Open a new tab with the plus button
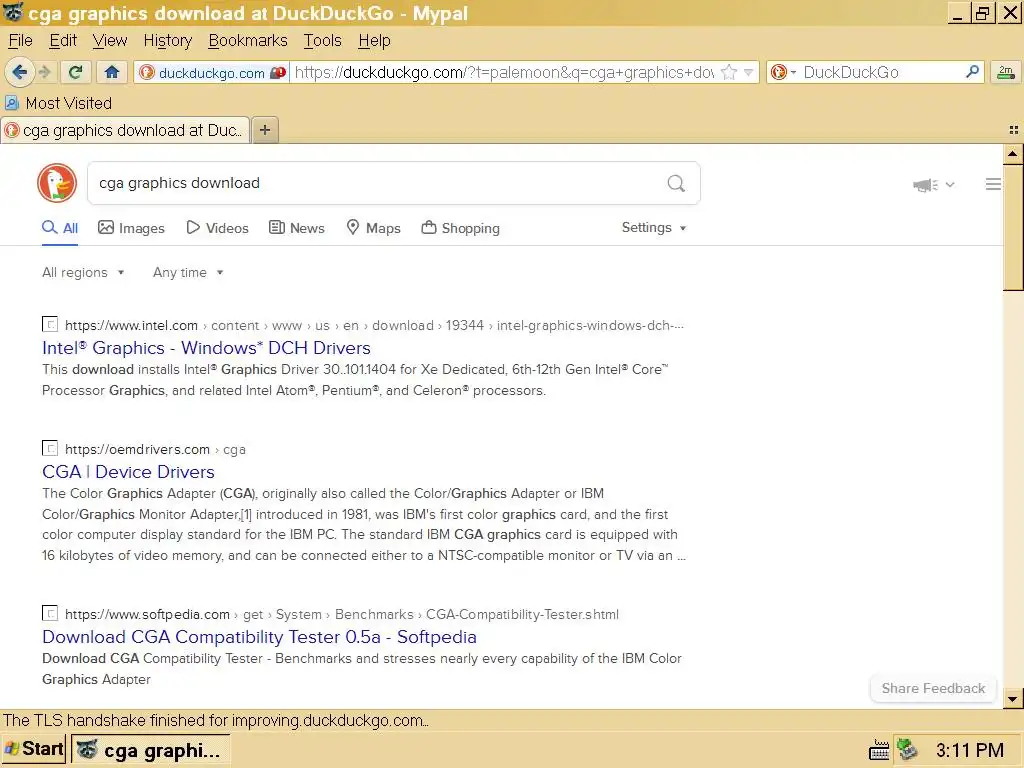 coord(264,130)
